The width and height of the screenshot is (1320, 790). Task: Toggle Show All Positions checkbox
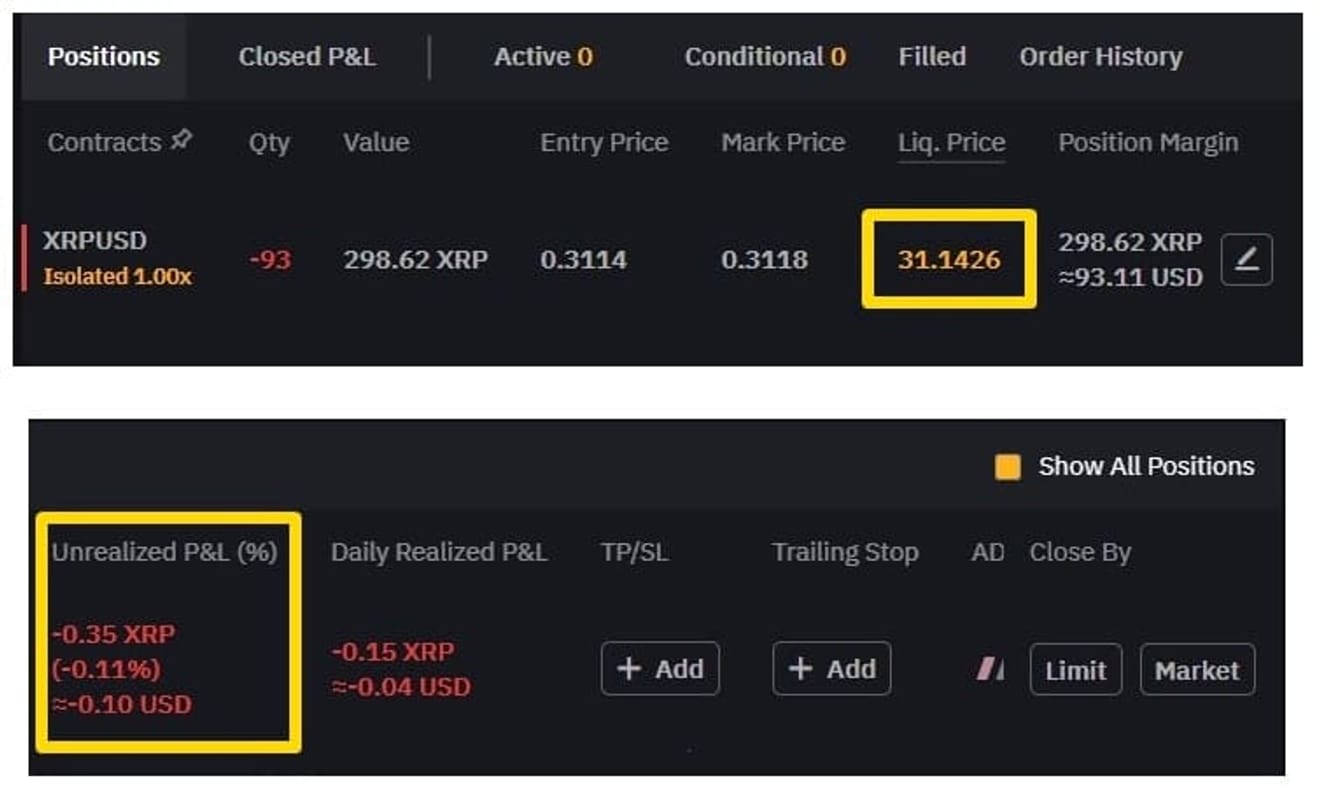point(1008,467)
